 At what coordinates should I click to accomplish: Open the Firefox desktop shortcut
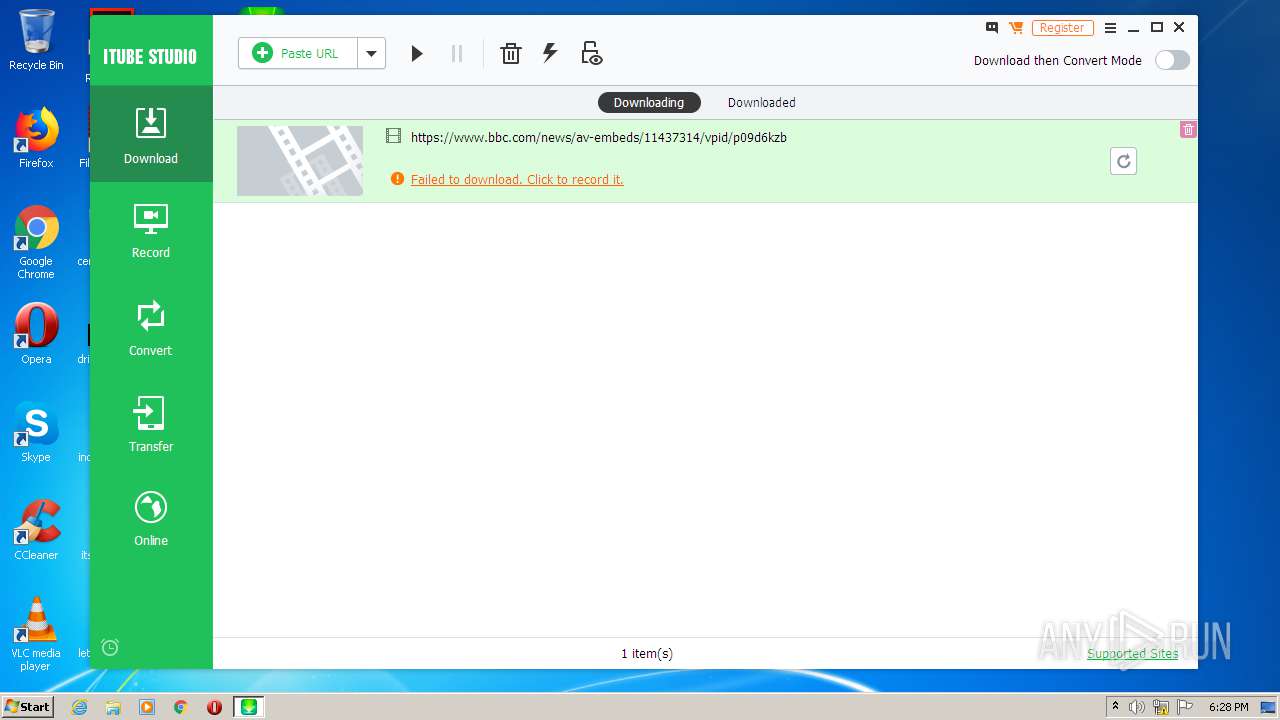[x=36, y=137]
